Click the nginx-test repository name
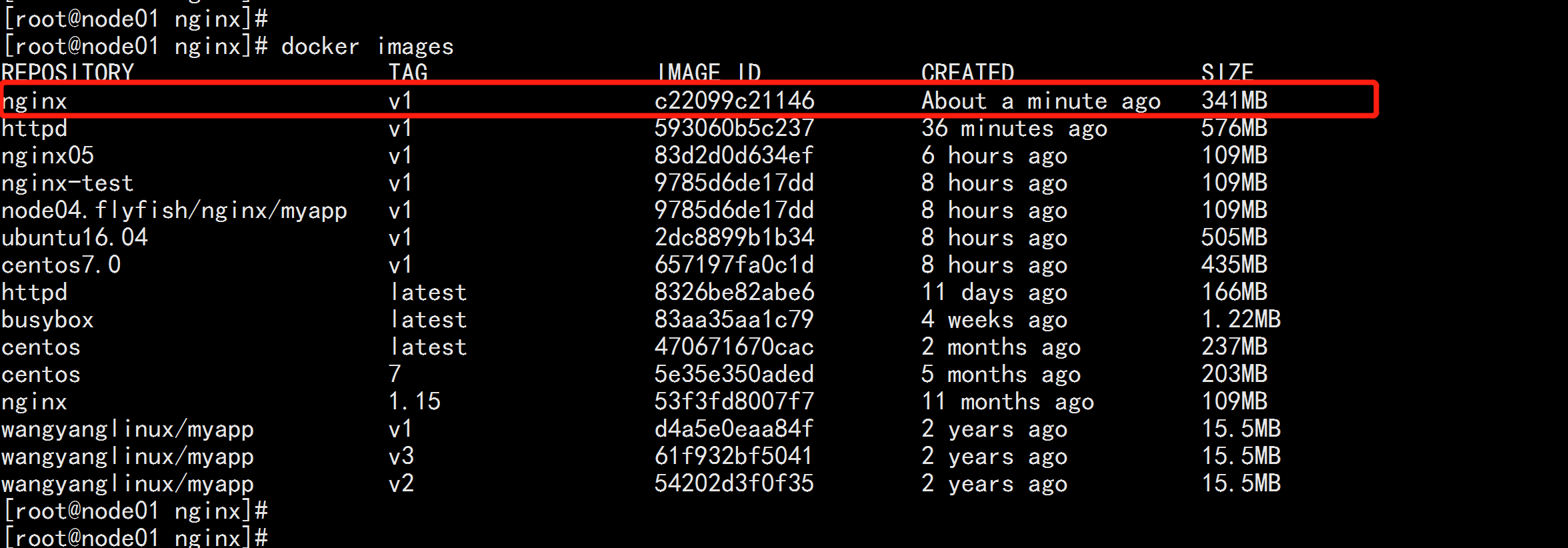This screenshot has width=1568, height=548. coord(67,183)
